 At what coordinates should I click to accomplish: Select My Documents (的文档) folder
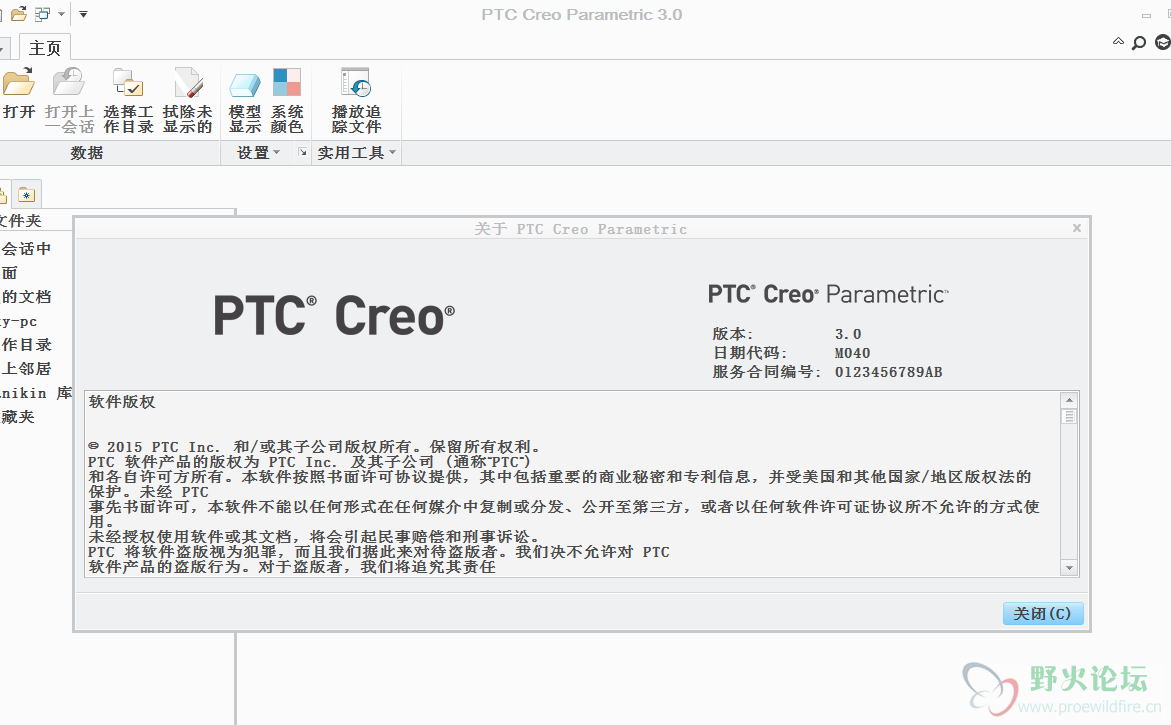(26, 296)
